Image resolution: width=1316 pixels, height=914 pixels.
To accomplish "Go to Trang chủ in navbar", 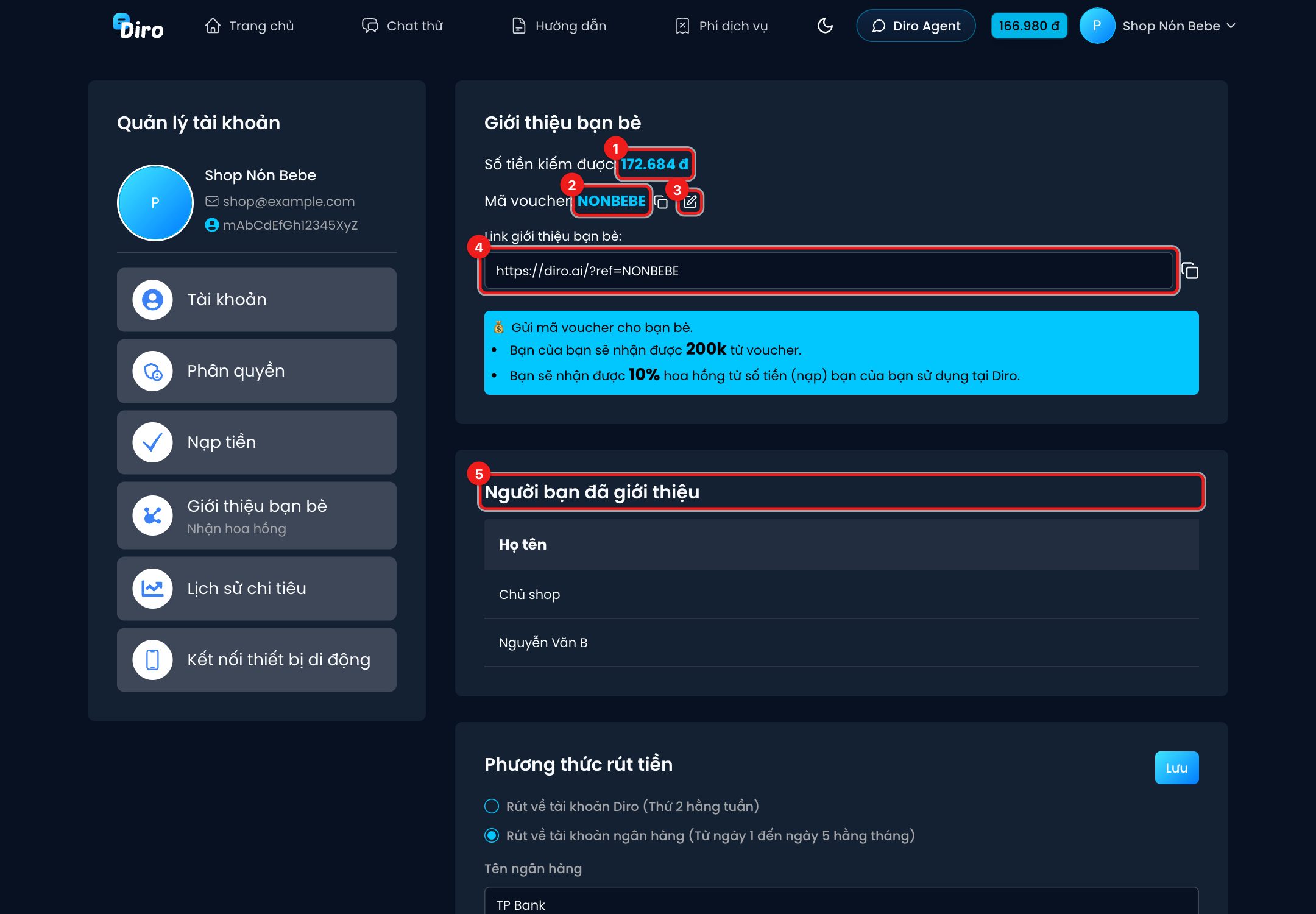I will [x=249, y=26].
